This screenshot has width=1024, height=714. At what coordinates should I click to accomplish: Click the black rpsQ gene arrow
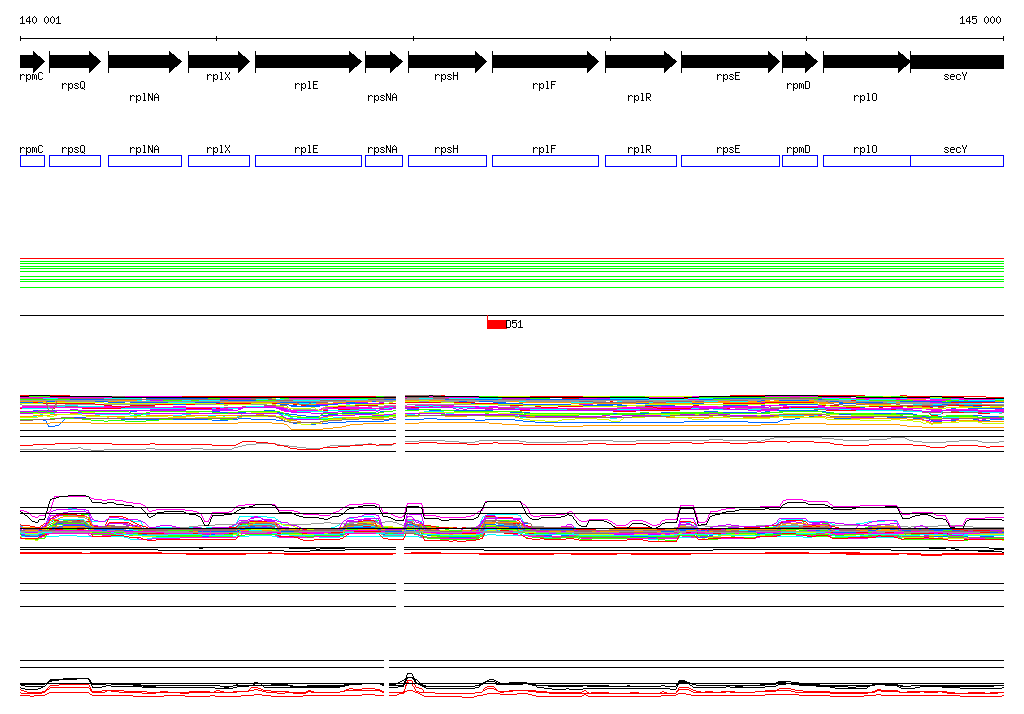(x=75, y=62)
